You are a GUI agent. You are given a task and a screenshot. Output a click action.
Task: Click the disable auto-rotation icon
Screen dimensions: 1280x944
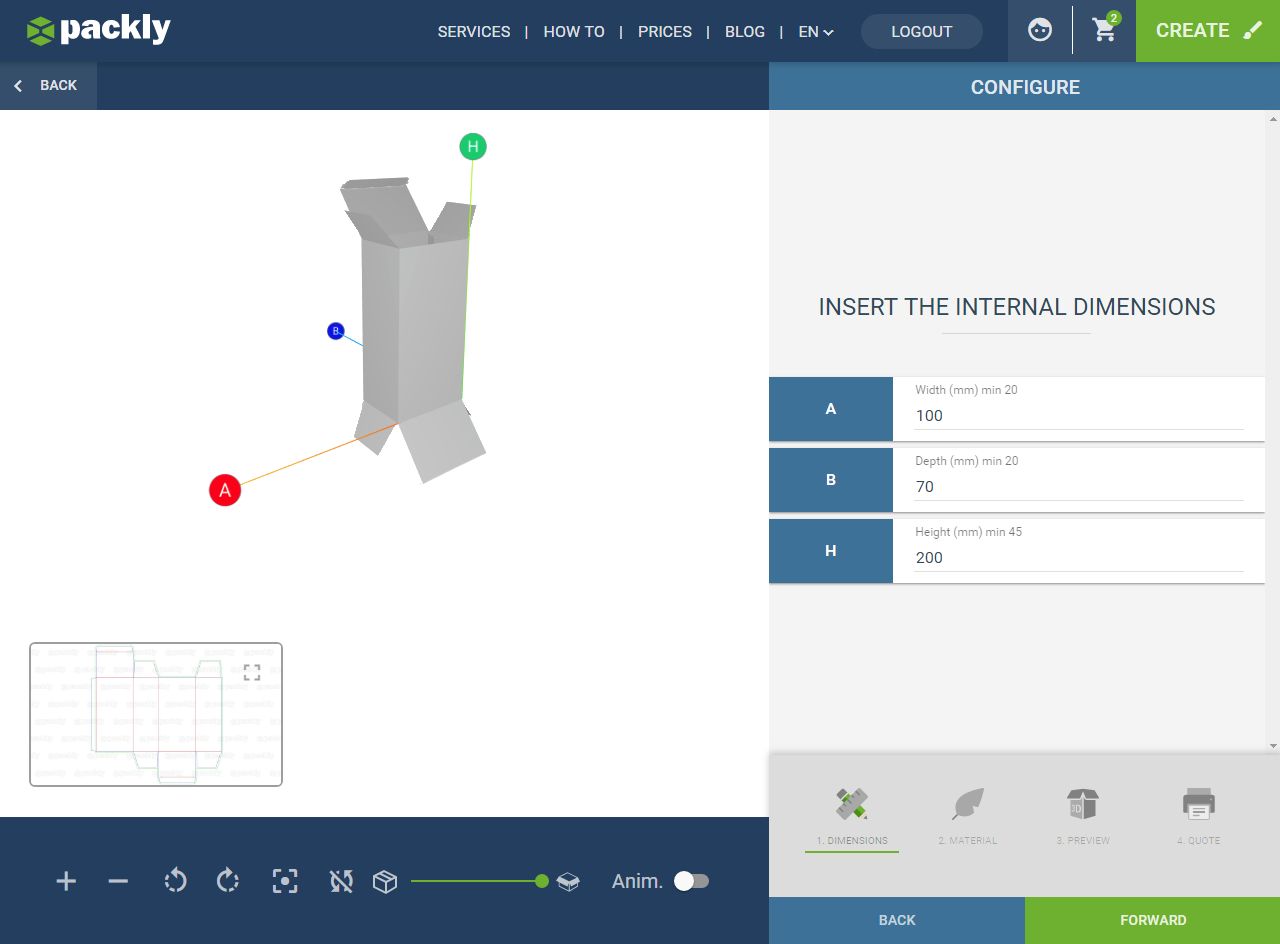click(x=341, y=881)
